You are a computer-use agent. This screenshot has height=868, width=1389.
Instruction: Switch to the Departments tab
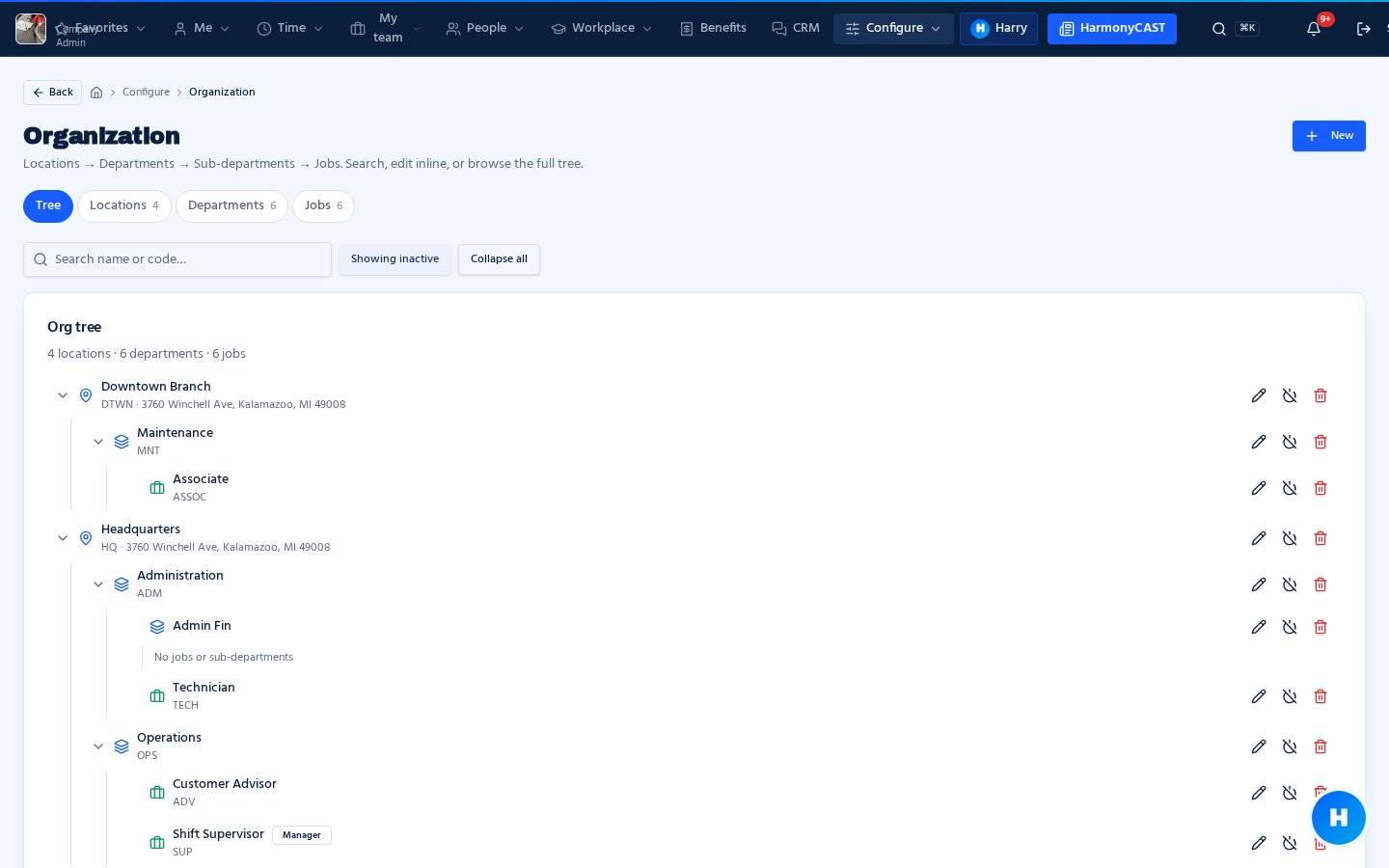point(231,206)
